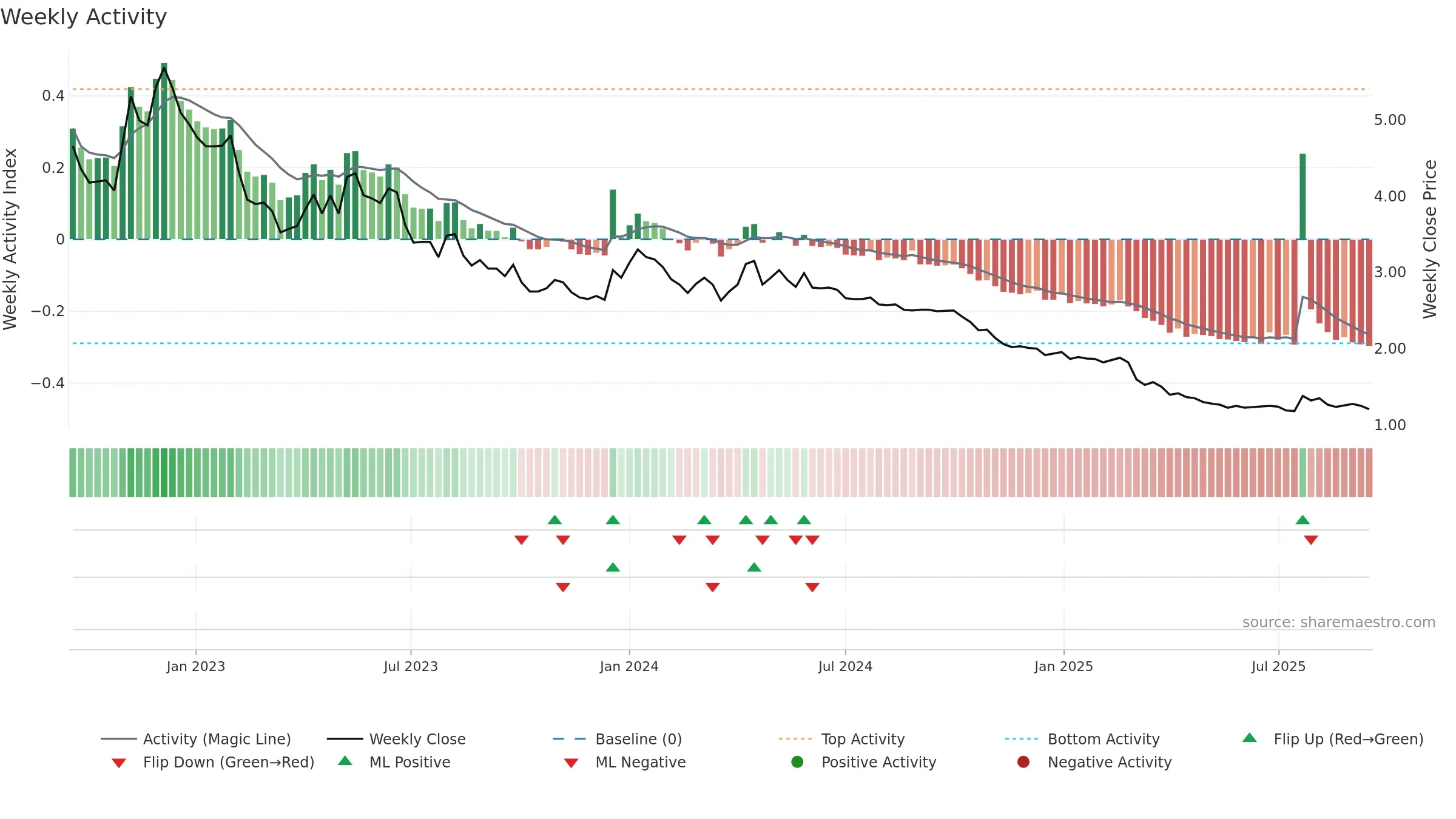Click the red triangle Flip Down legend icon

tap(119, 763)
